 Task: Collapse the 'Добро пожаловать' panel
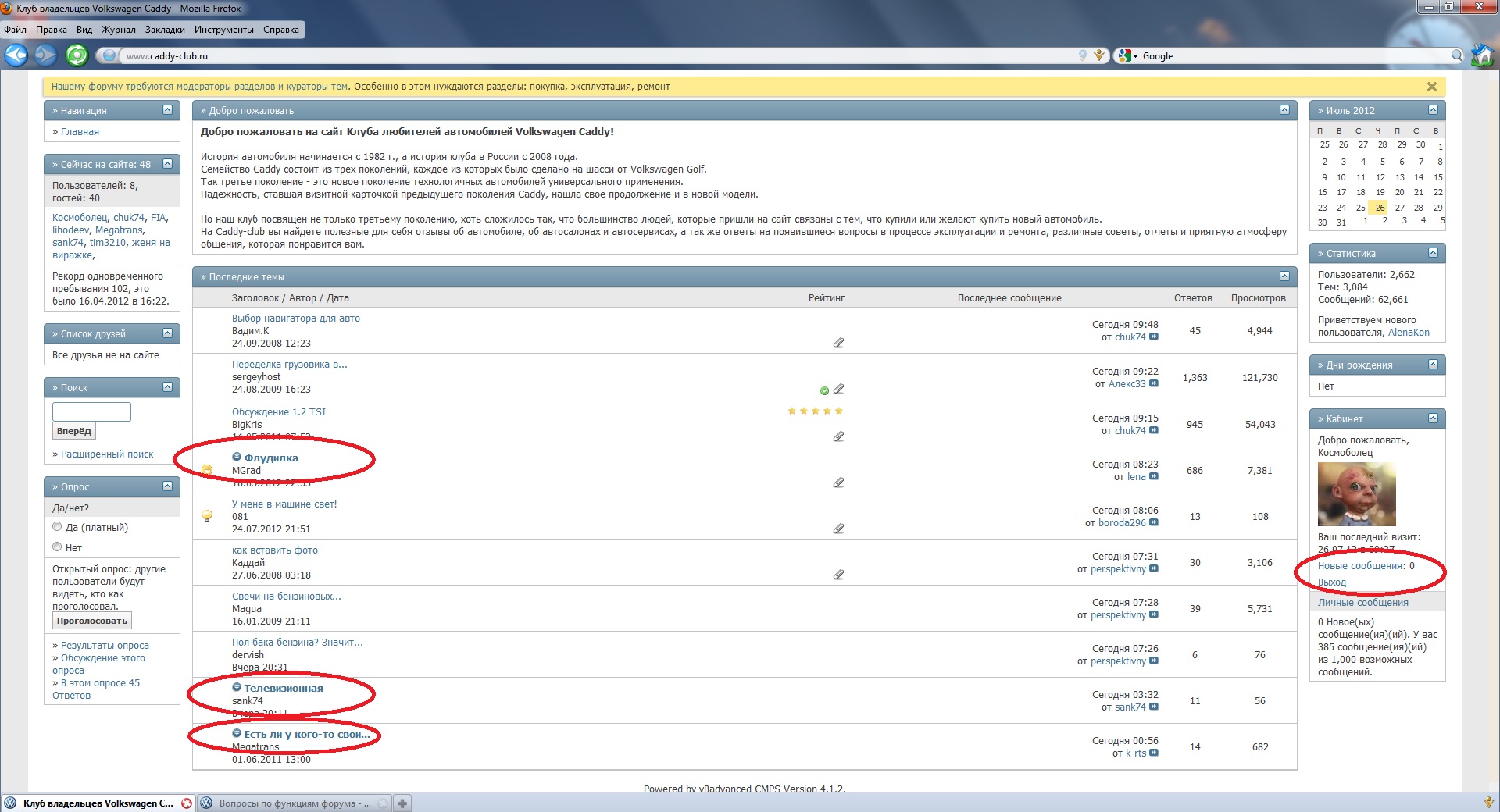[x=1284, y=110]
